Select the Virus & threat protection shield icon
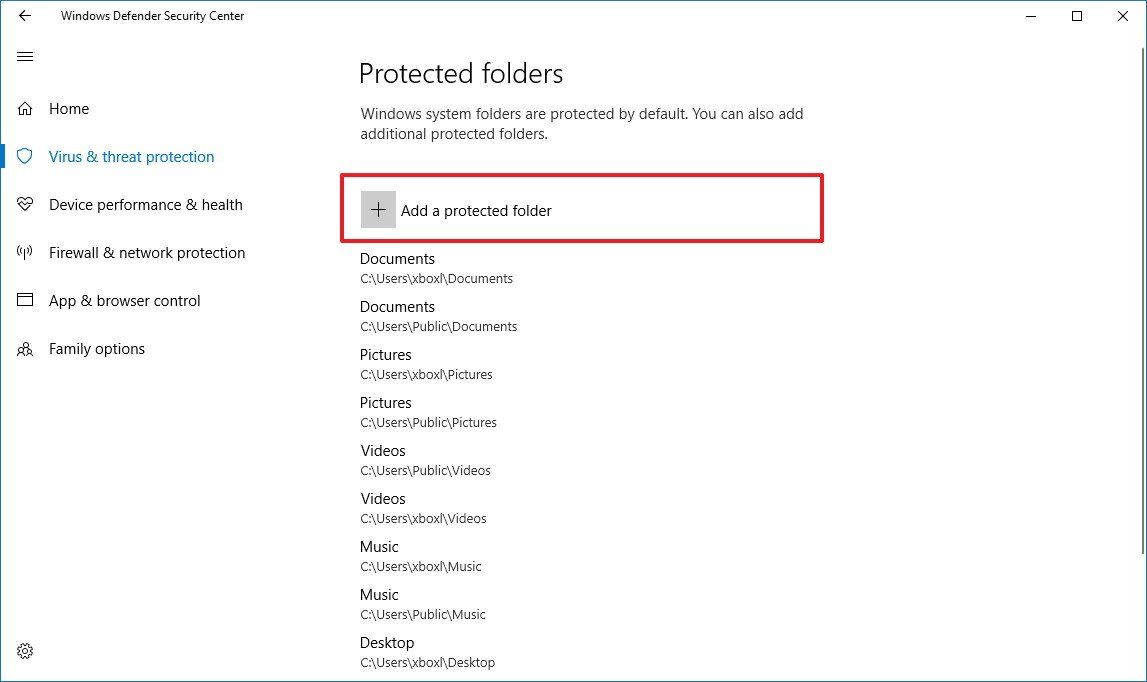1147x682 pixels. click(x=24, y=156)
